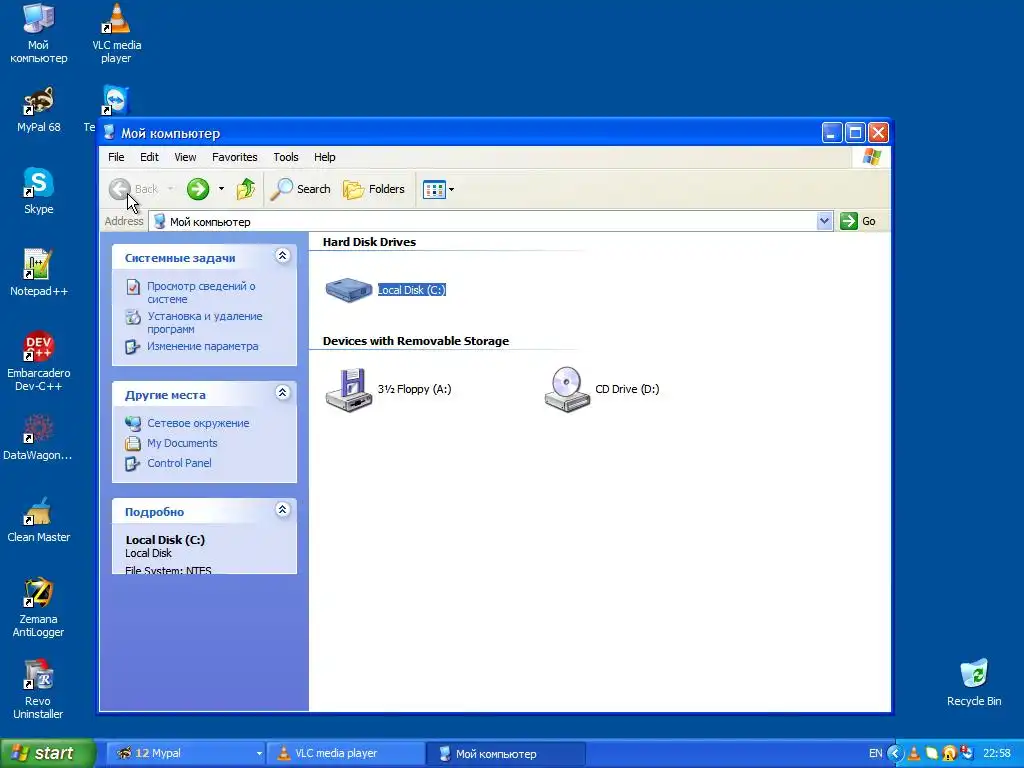Open the Views dropdown button
The height and width of the screenshot is (768, 1024).
(x=438, y=189)
